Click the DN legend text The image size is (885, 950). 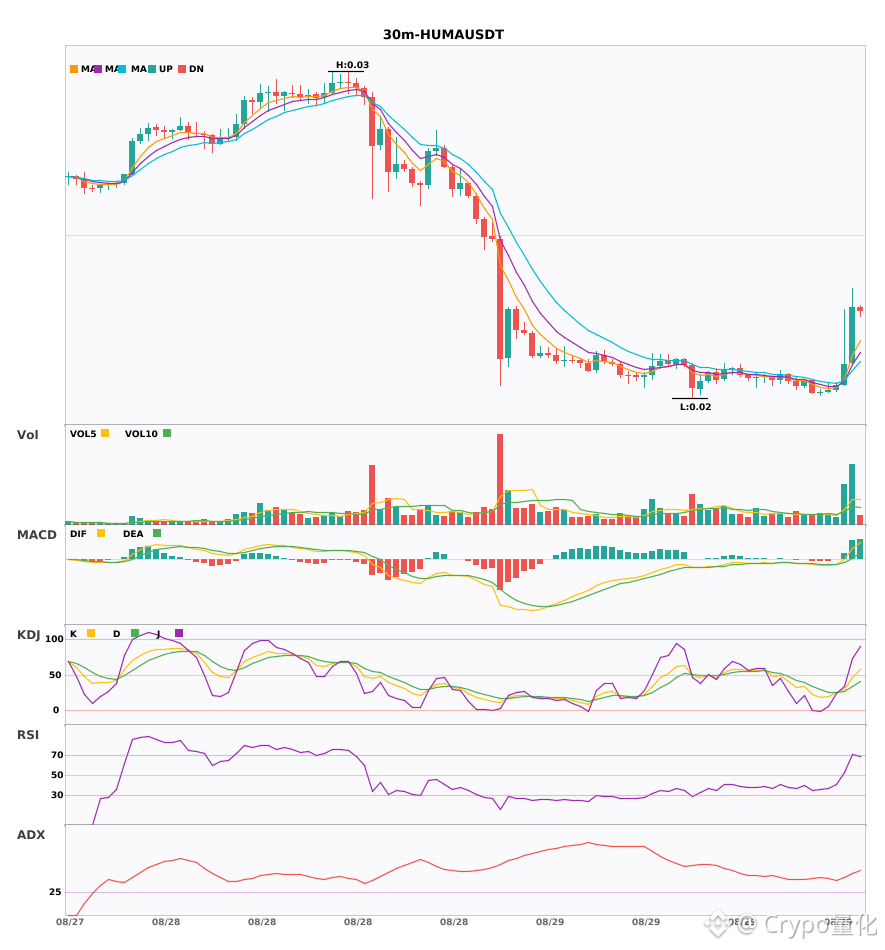pos(196,69)
